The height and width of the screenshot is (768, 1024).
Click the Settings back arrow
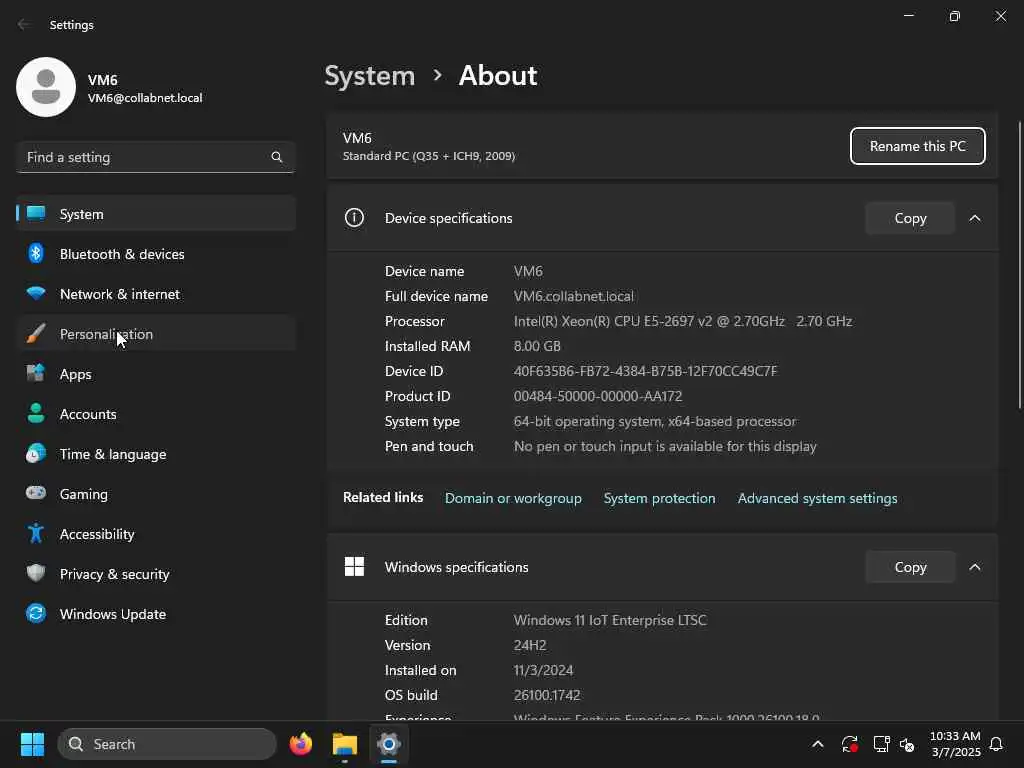coord(24,24)
